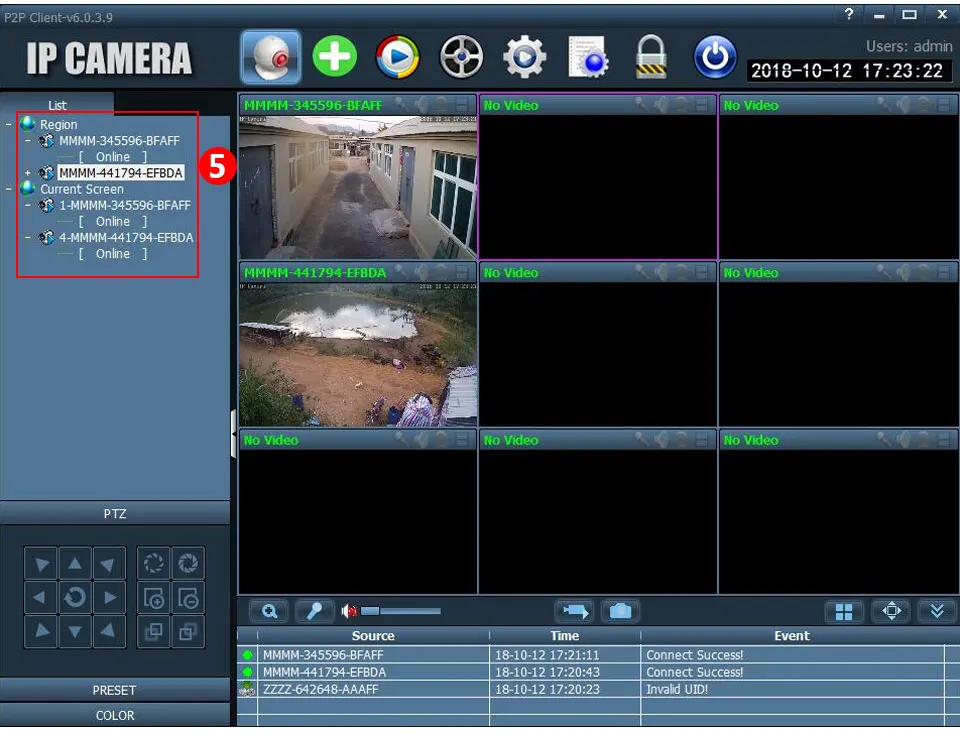The image size is (960, 750).
Task: Open settings gear with play symbol
Action: 524,57
